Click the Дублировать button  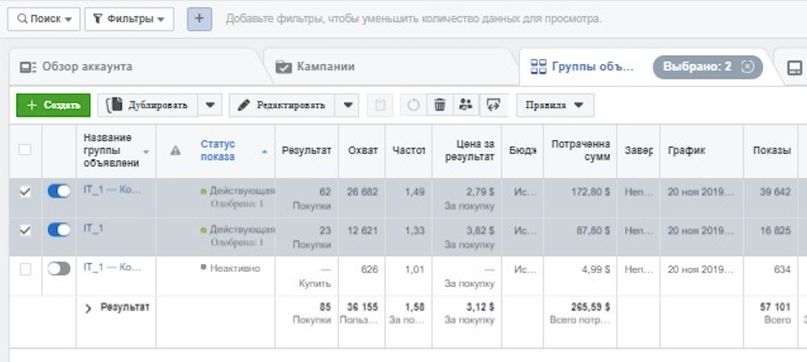point(147,105)
